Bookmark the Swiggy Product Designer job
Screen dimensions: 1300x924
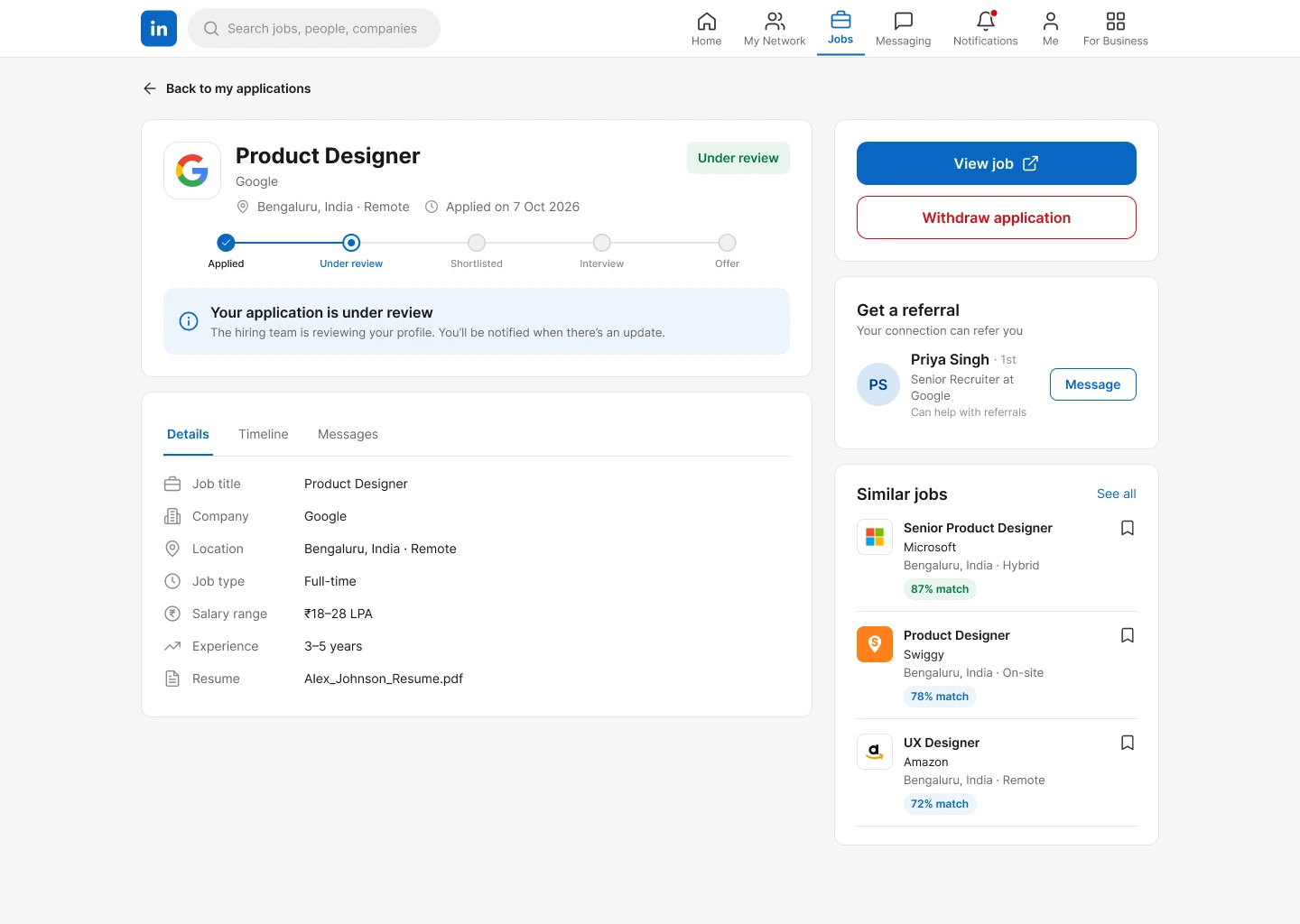click(x=1128, y=635)
